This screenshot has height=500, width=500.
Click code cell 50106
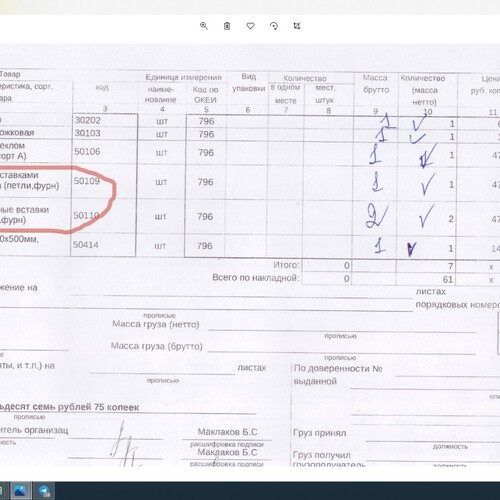tap(87, 152)
